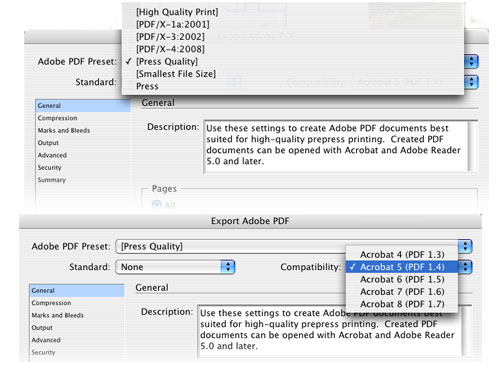Select General in top dialog sidebar
Screen dimensions: 504x368
tap(83, 106)
